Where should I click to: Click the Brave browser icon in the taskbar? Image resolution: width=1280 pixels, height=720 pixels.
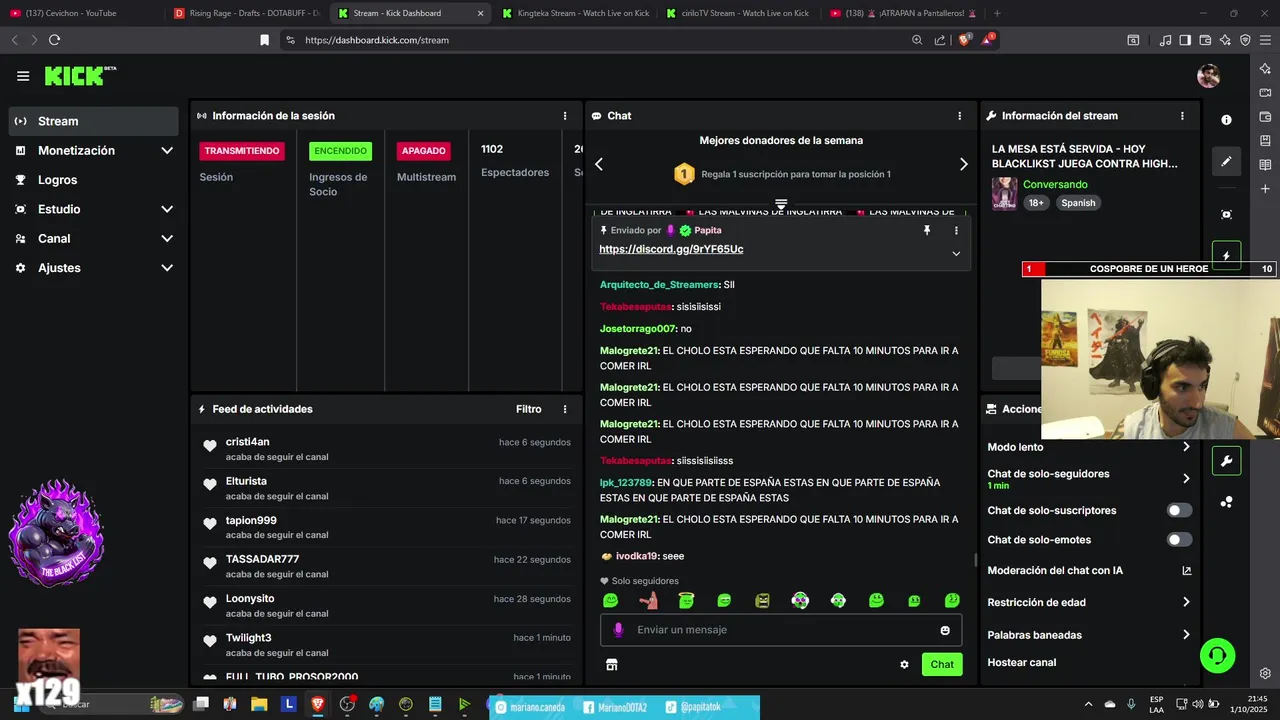click(x=318, y=704)
